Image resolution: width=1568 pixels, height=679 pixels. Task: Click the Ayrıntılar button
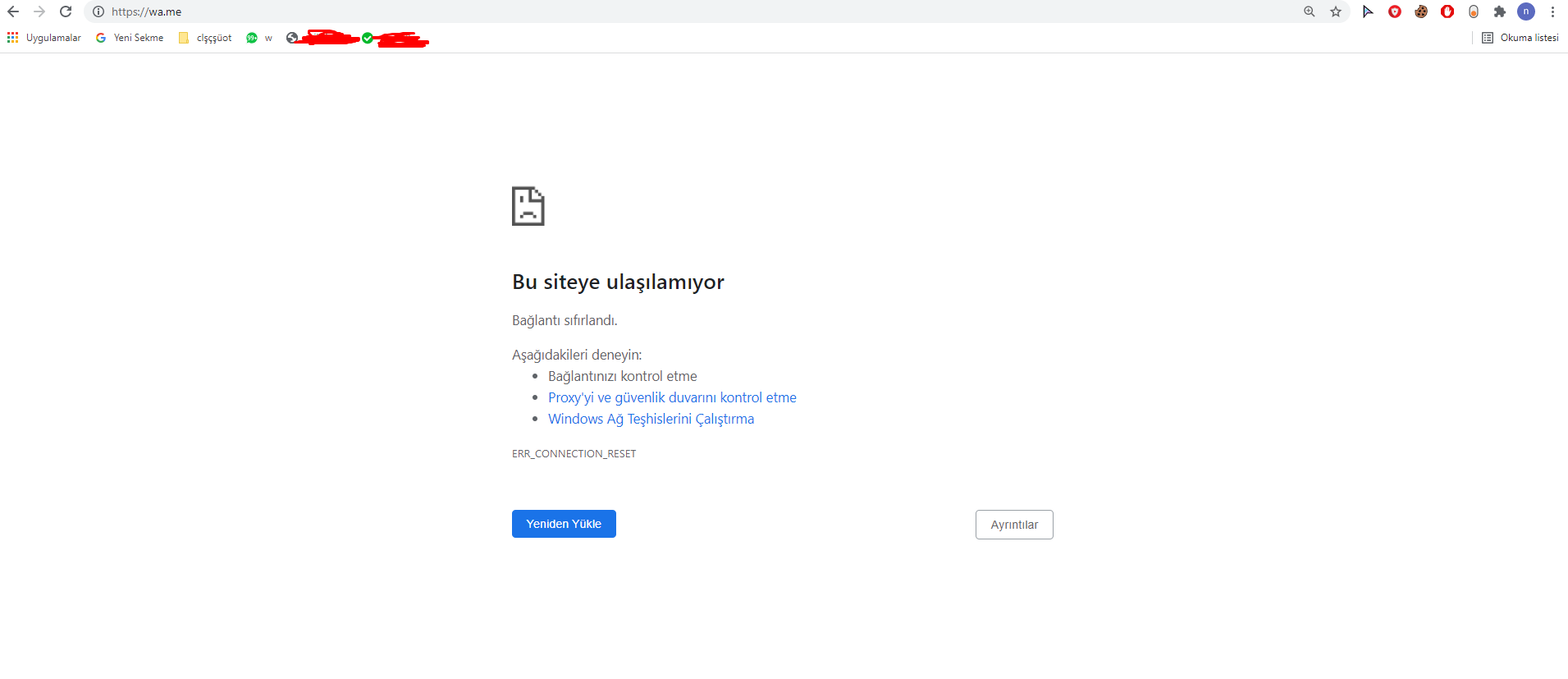click(1014, 525)
